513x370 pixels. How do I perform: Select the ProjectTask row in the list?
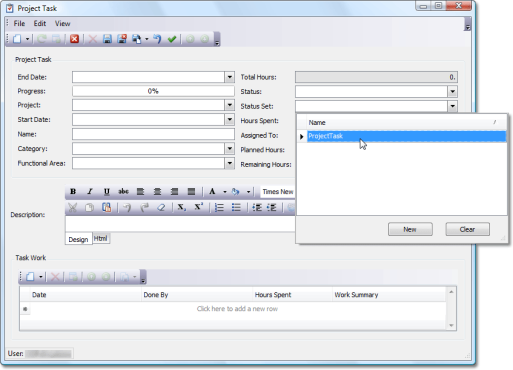coord(406,136)
